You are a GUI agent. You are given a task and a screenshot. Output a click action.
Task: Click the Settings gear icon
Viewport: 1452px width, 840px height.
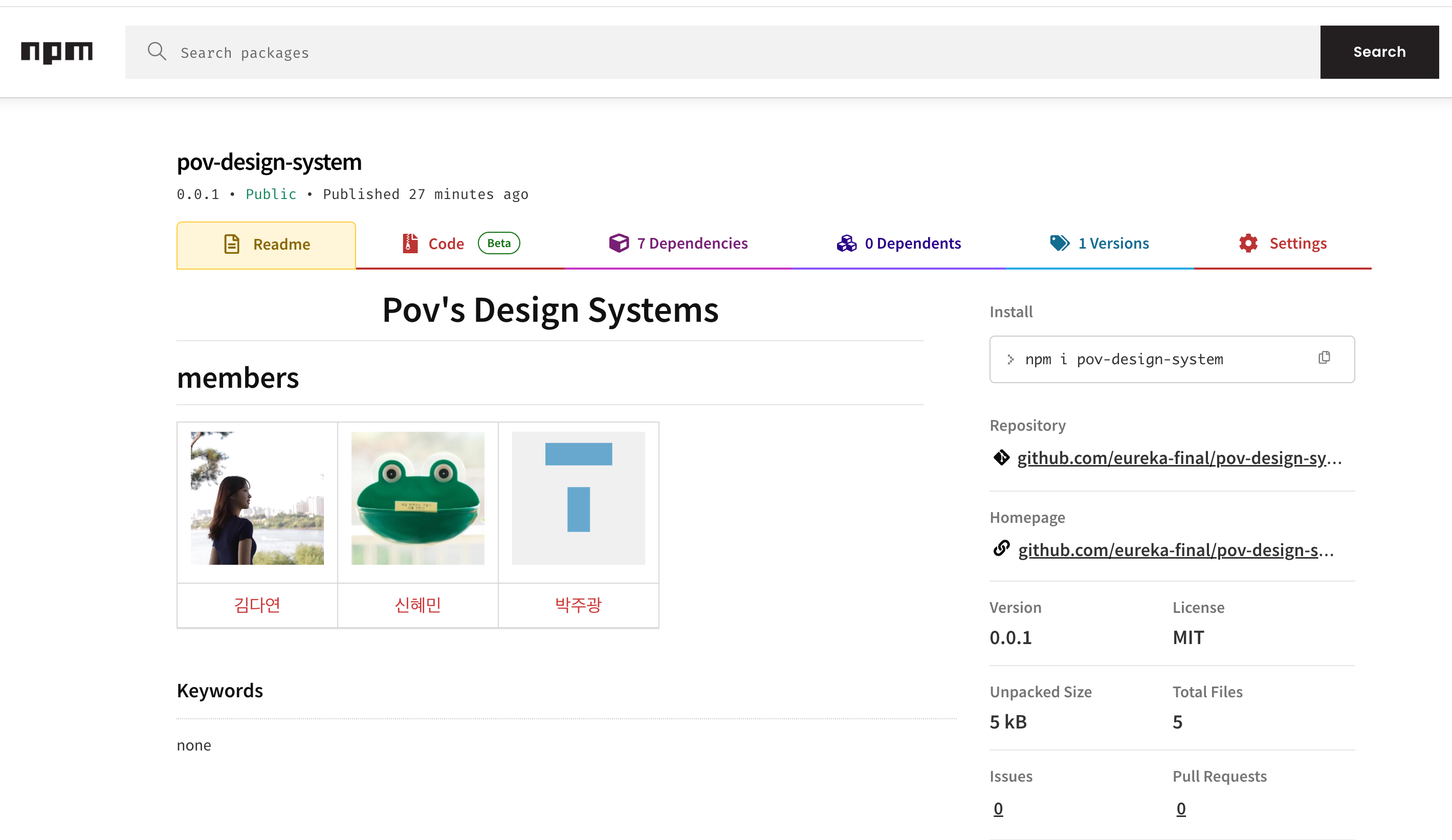coord(1248,243)
